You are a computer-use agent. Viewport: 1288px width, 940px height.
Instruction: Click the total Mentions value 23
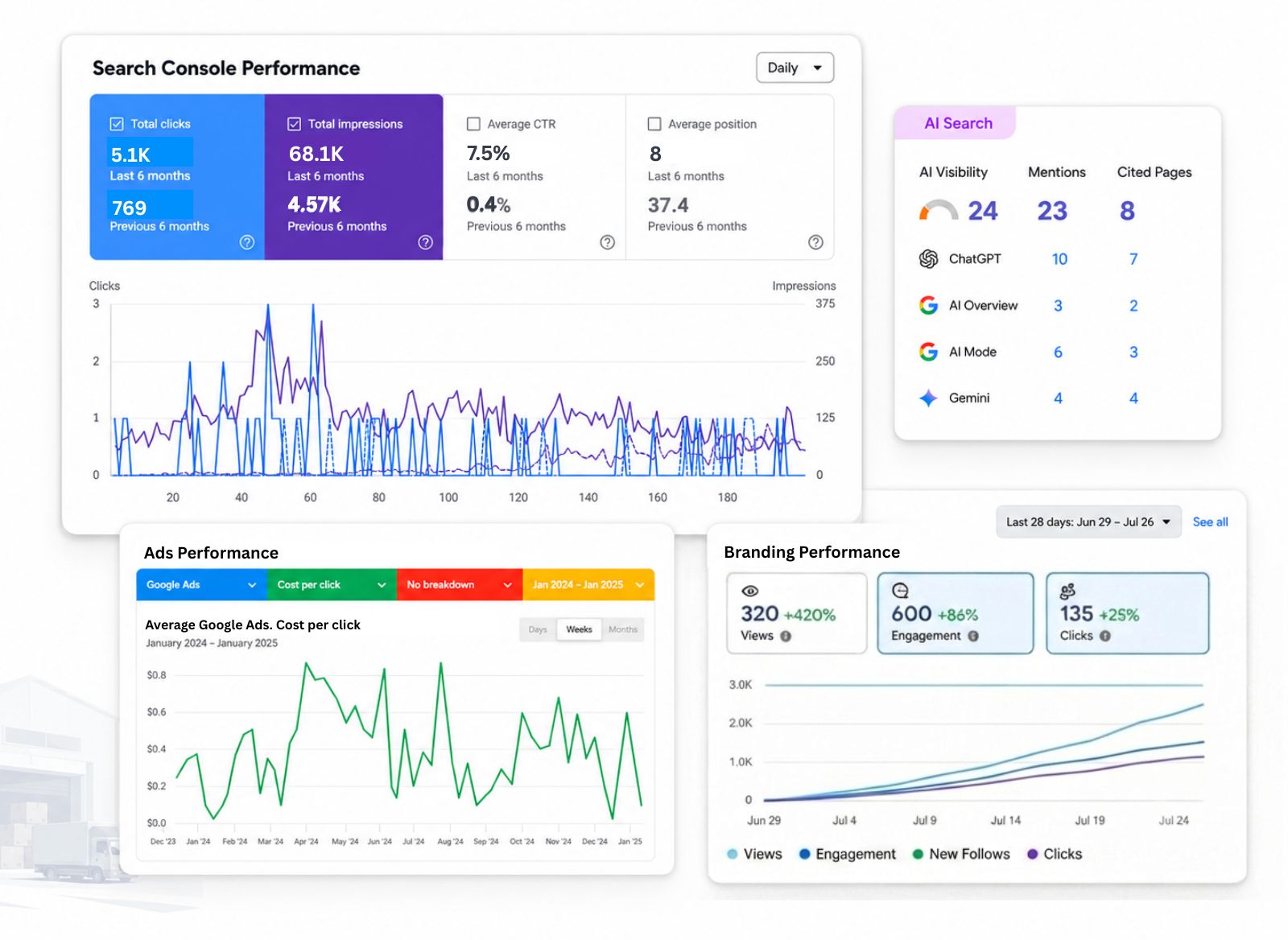[1052, 211]
